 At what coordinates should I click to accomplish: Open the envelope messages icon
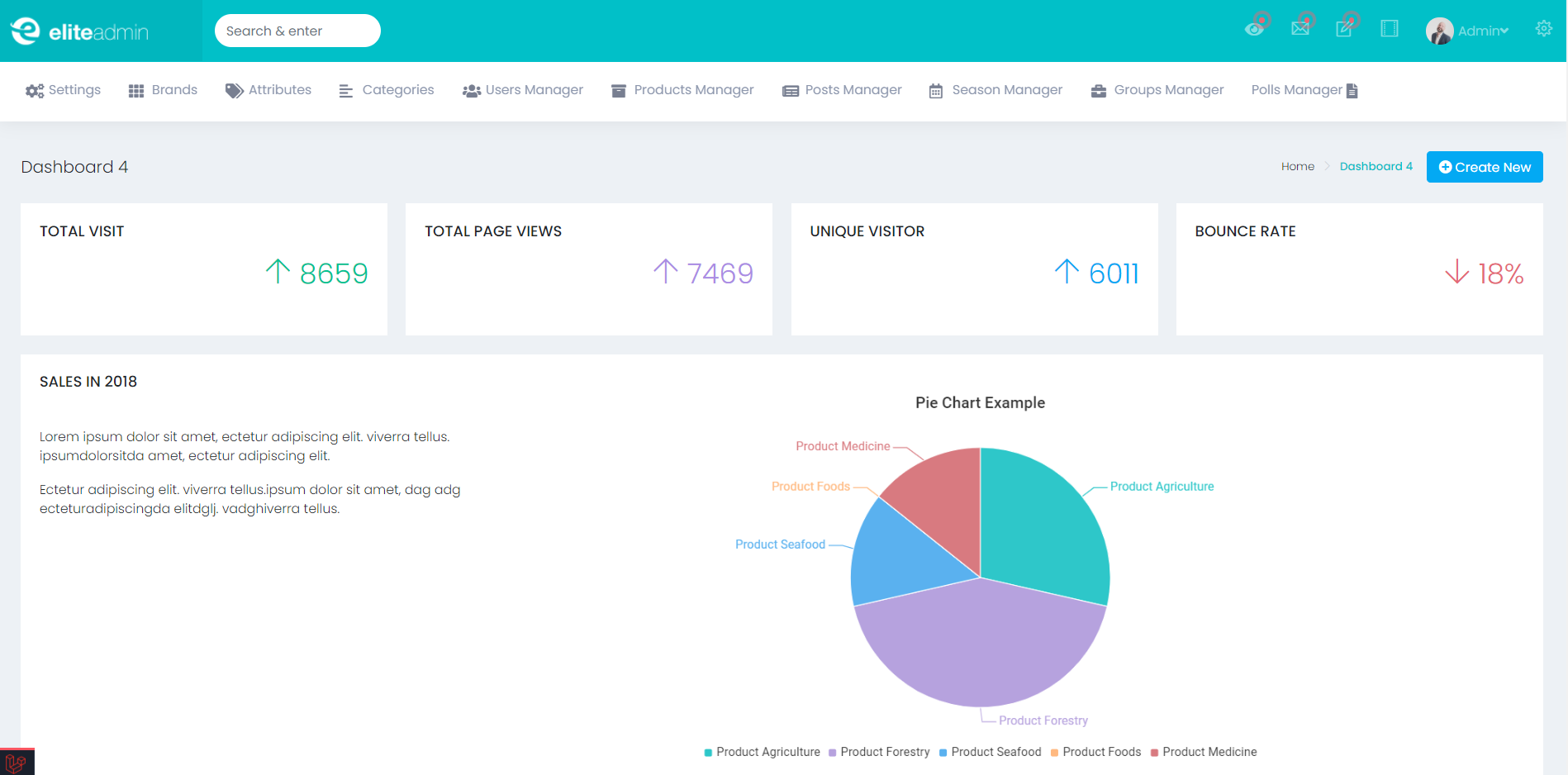click(x=1300, y=29)
